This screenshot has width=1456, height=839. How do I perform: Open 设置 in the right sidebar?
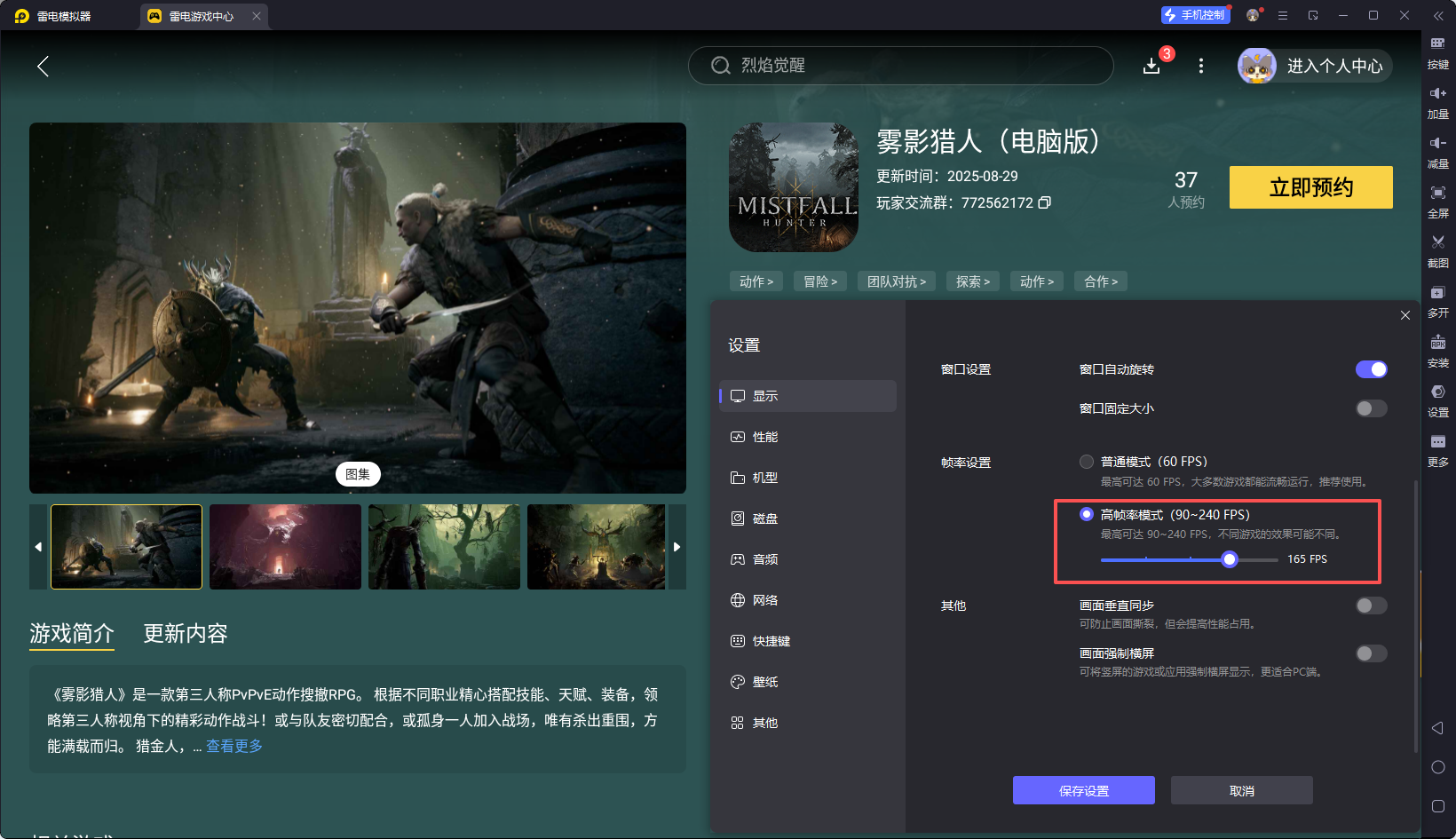pos(1438,401)
